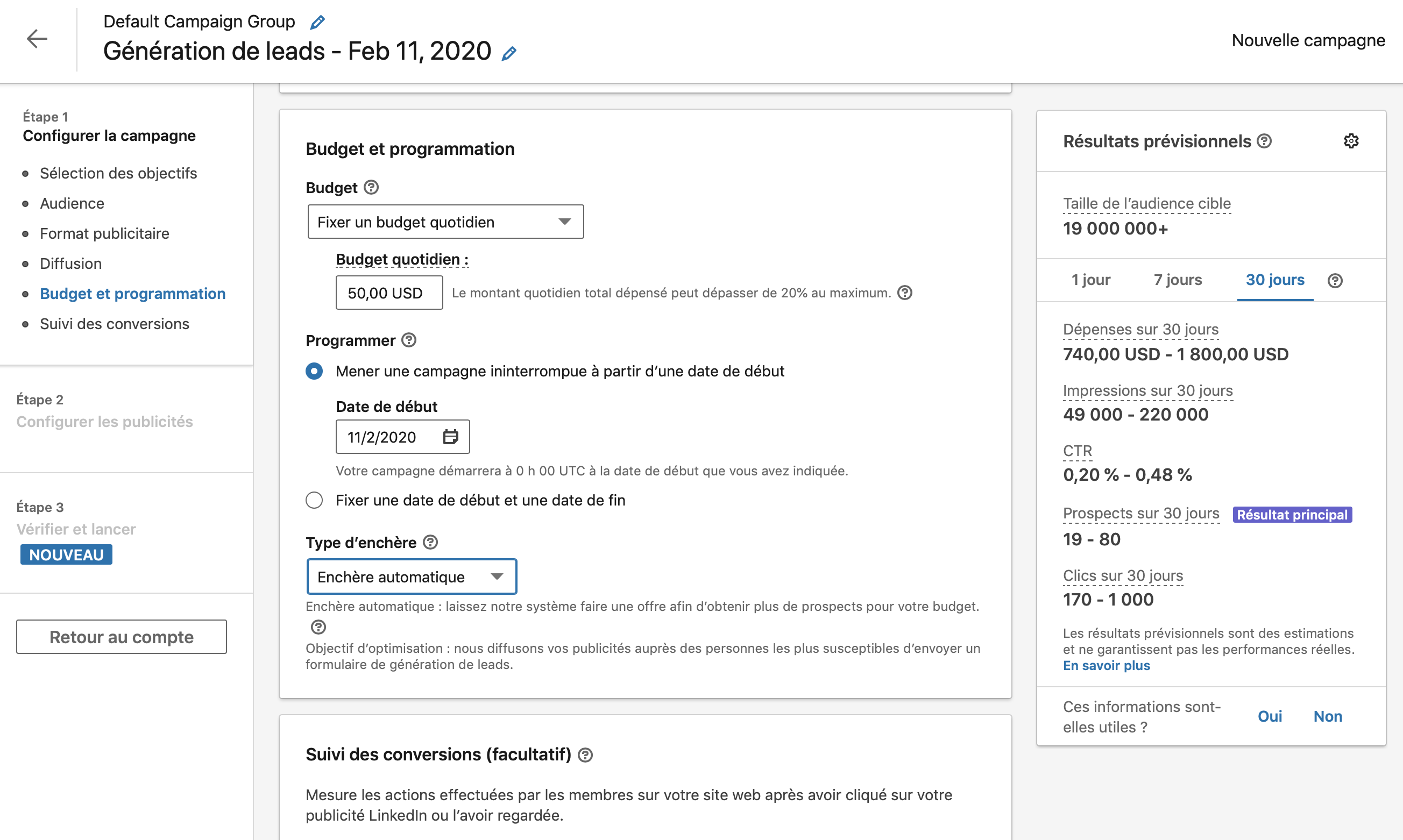Click Taille de l'audience cible label
This screenshot has width=1403, height=840.
[x=1146, y=203]
